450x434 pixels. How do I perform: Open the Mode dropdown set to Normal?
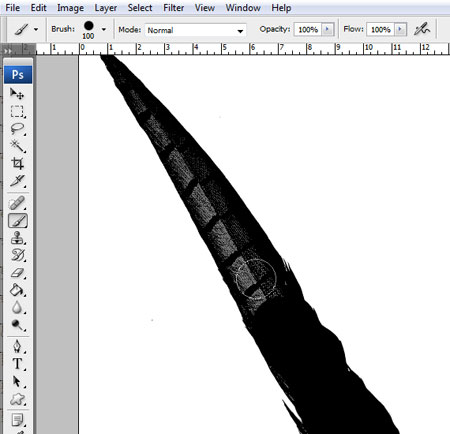(x=196, y=30)
